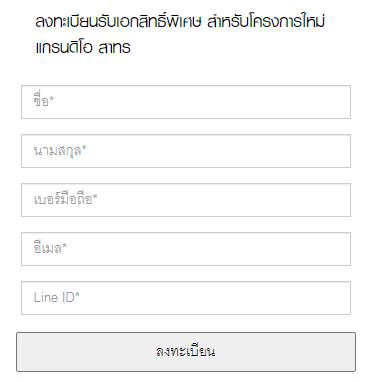Click into the อีเมล email field
Screen dimensions: 372x382
186,249
